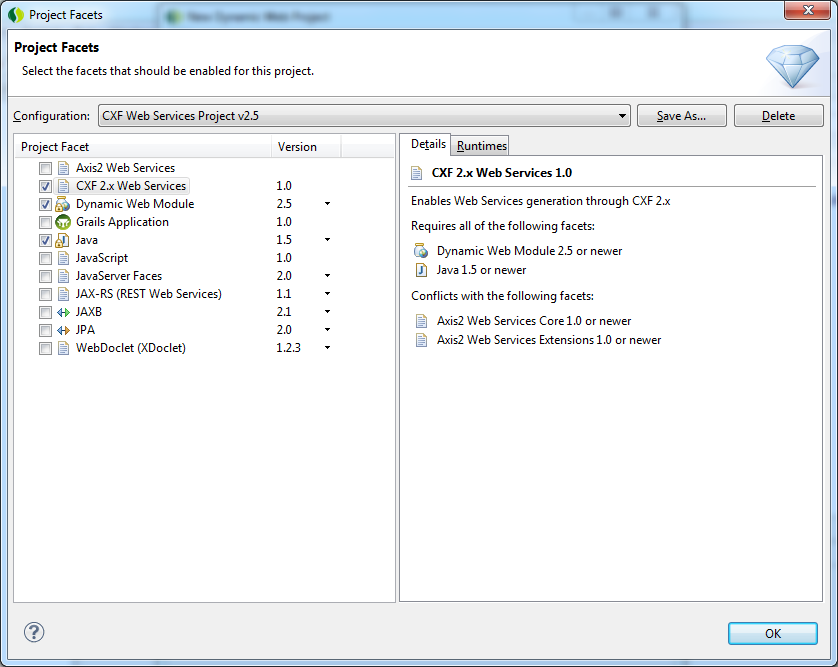Switch to the Runtimes tab
Image resolution: width=838 pixels, height=667 pixels.
coord(482,145)
